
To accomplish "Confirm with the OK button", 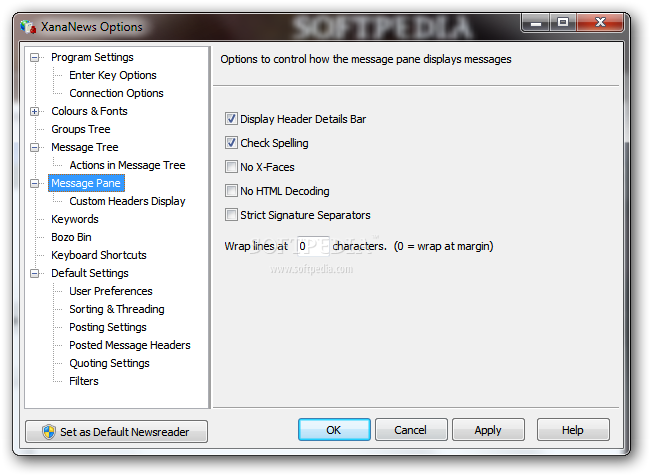I will coord(334,429).
